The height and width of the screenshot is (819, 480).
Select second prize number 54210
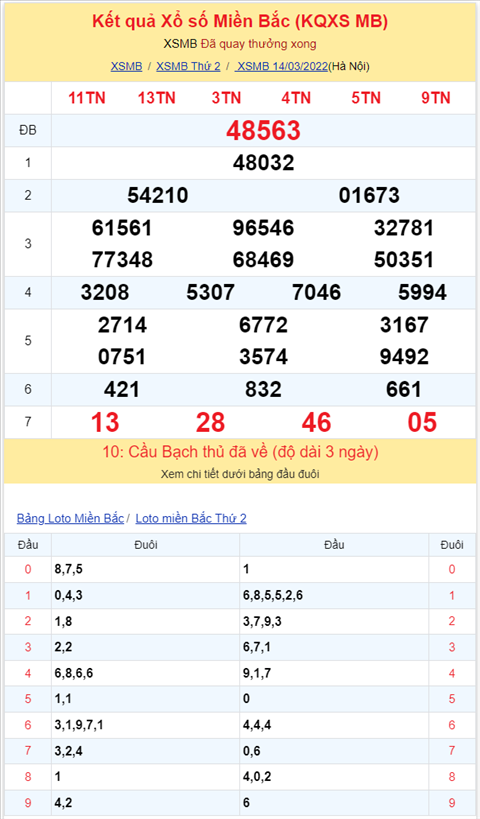tap(158, 195)
